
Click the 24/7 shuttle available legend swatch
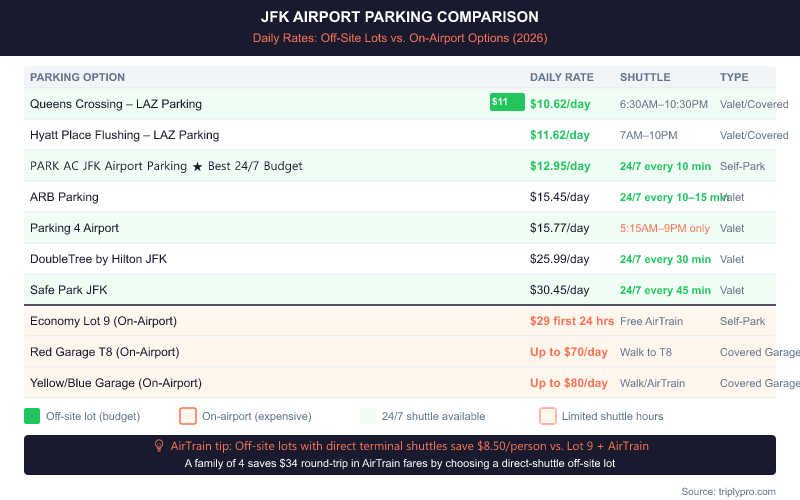click(367, 416)
